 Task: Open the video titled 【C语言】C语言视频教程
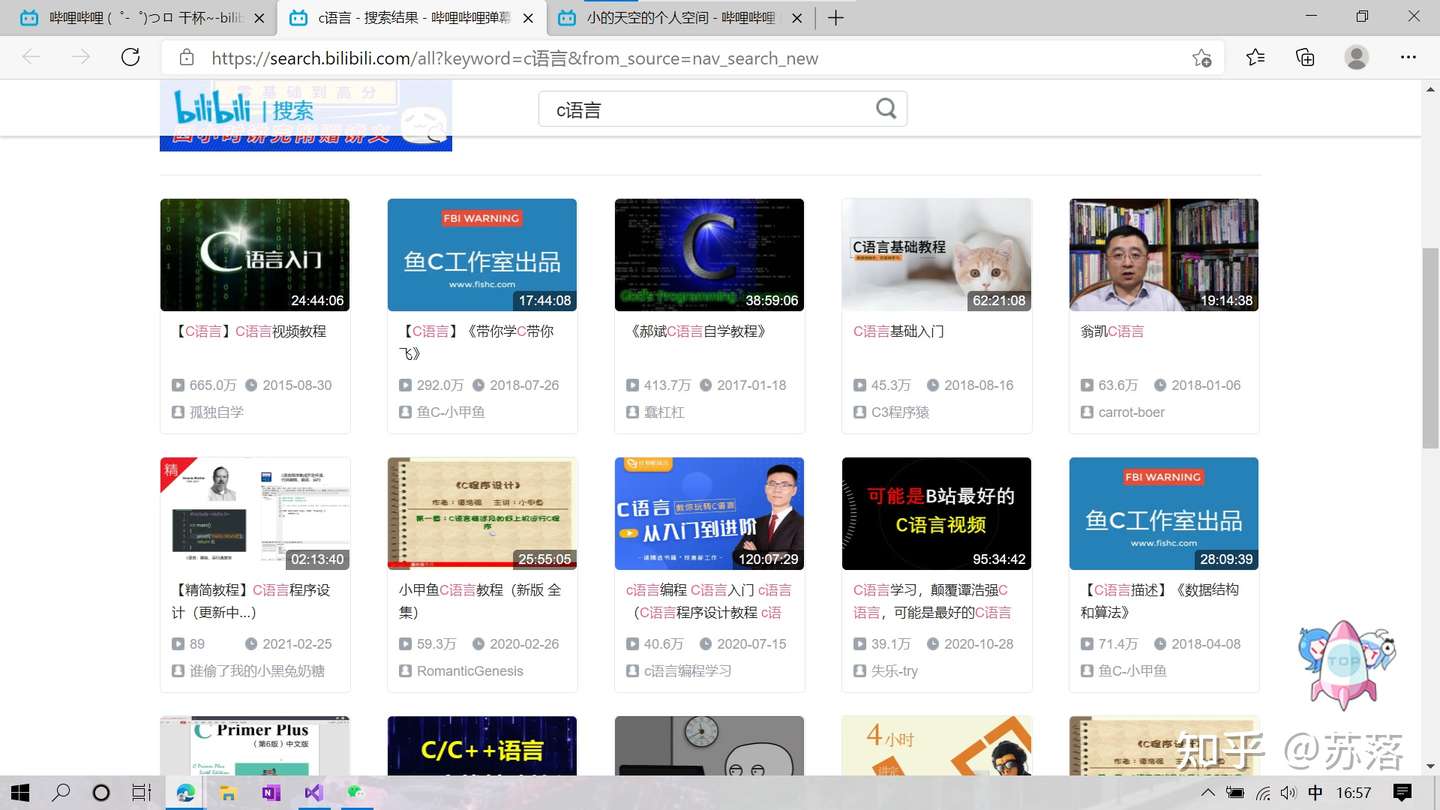[250, 331]
